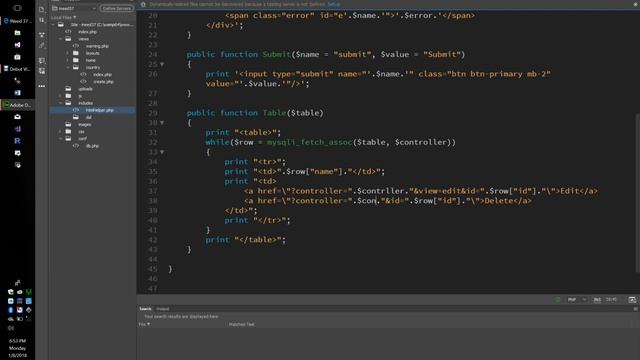Click the preview icon at status bar right
The height and width of the screenshot is (360, 640).
632,300
